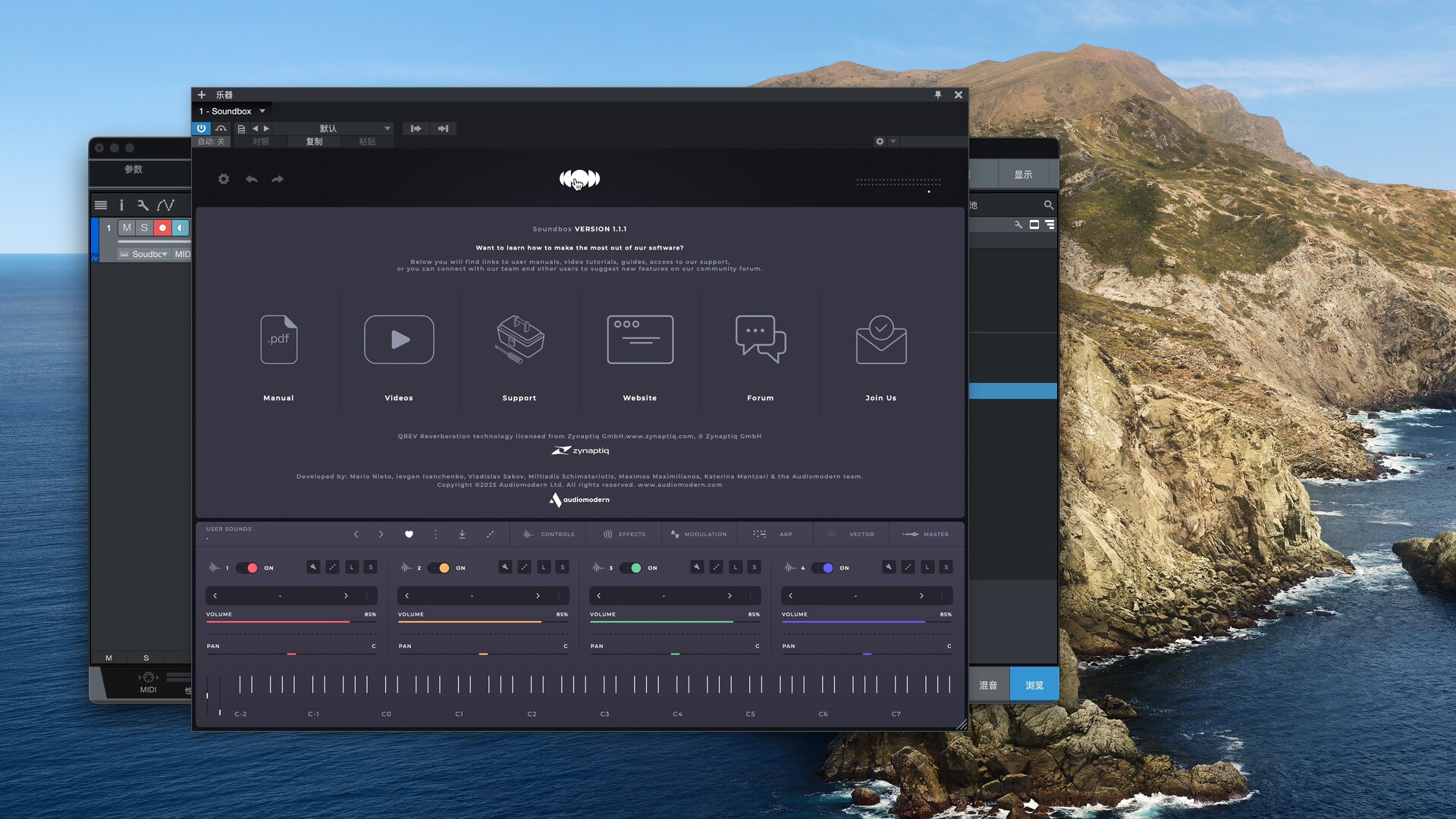Image resolution: width=1456 pixels, height=819 pixels.
Task: Solo track 1 with the S button
Action: tap(144, 227)
